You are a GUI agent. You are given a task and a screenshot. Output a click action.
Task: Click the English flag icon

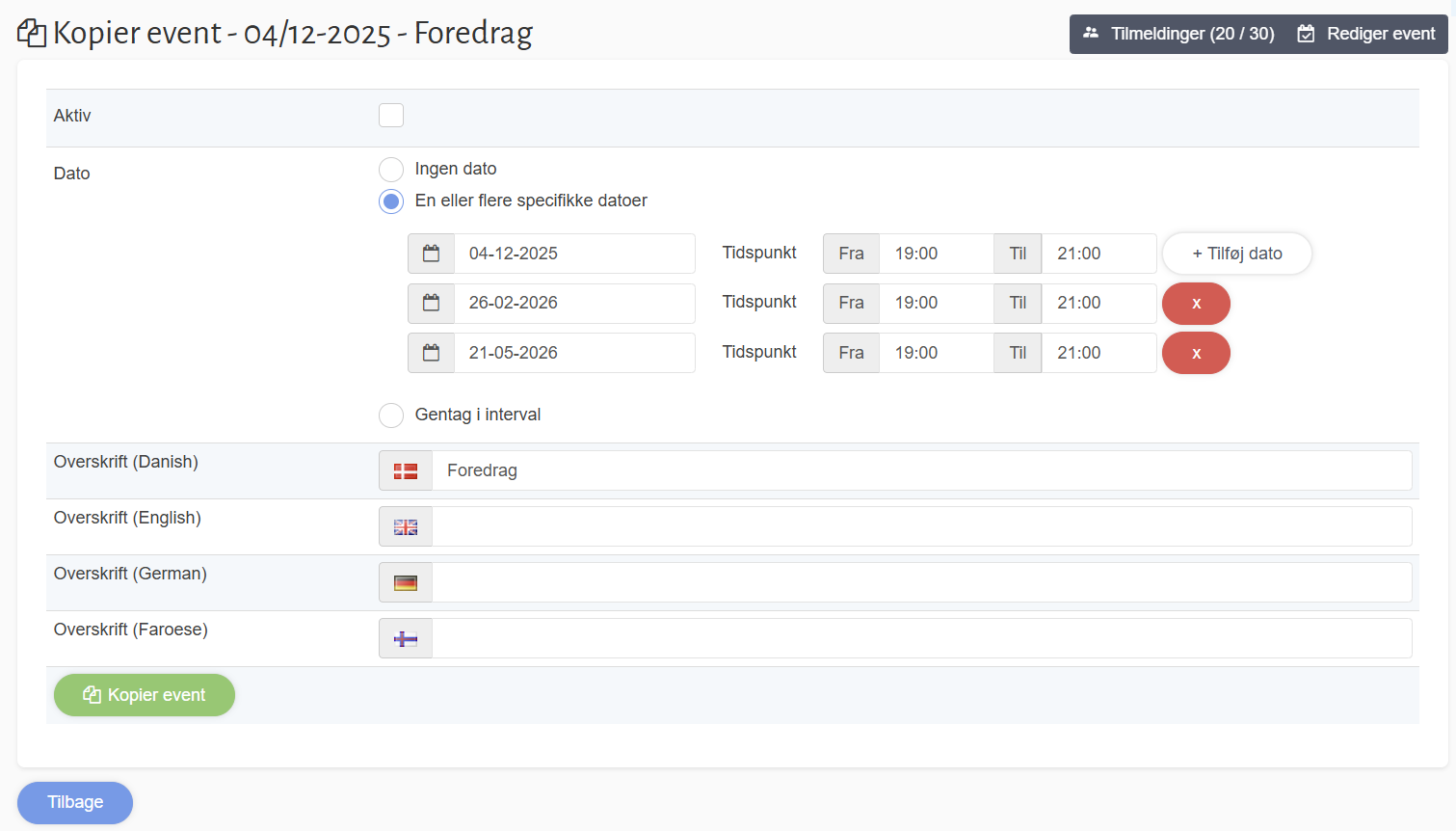406,527
